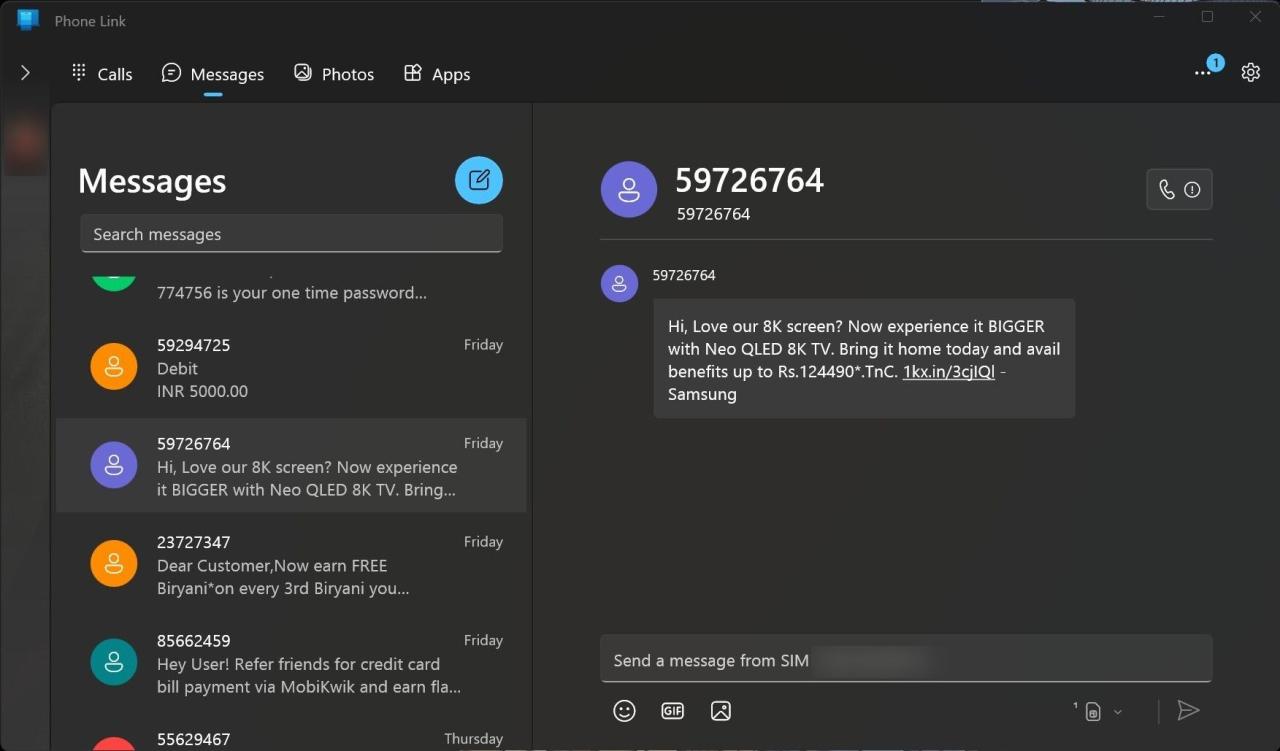
Task: Select the 59726764 conversation in list
Action: (291, 466)
